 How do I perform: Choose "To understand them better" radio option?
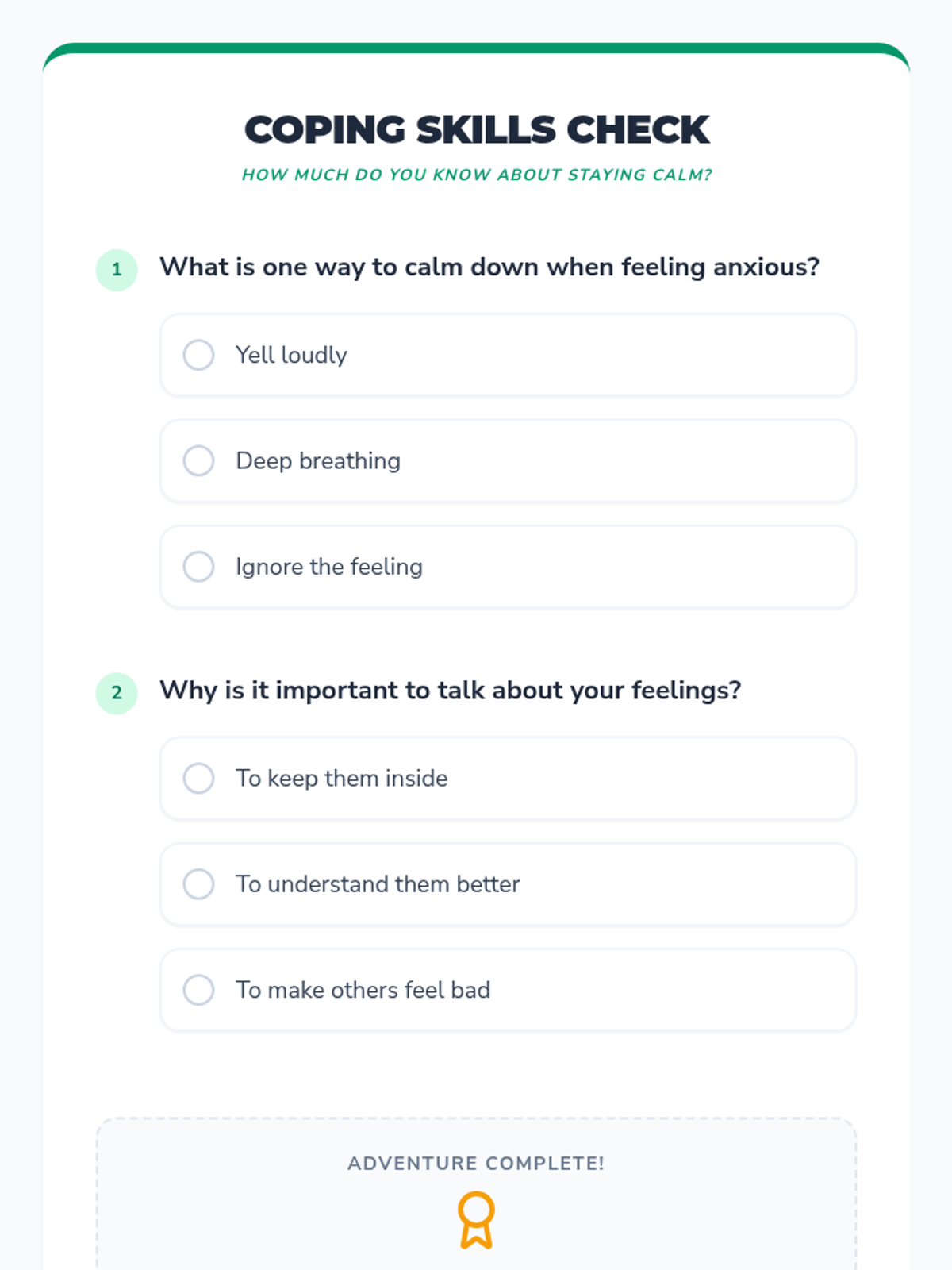pos(198,884)
